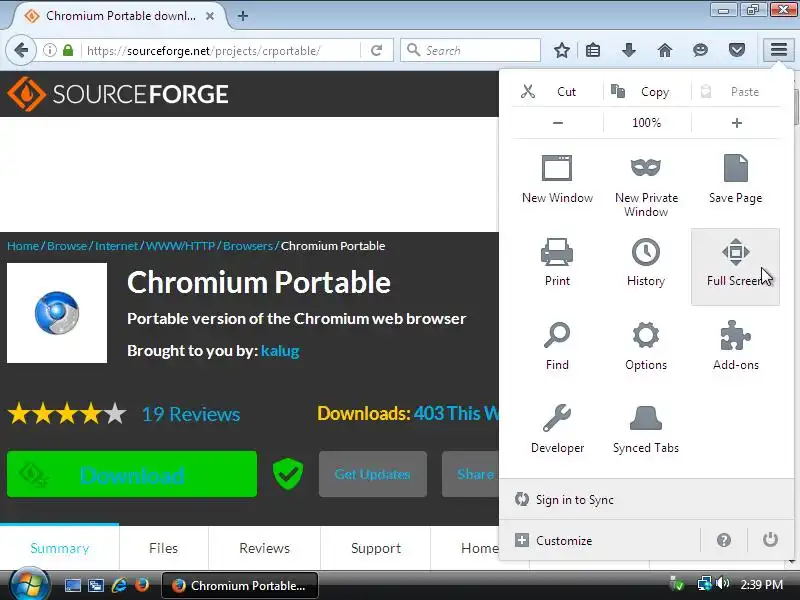Click the Back navigation arrow
800x600 pixels.
click(x=21, y=50)
